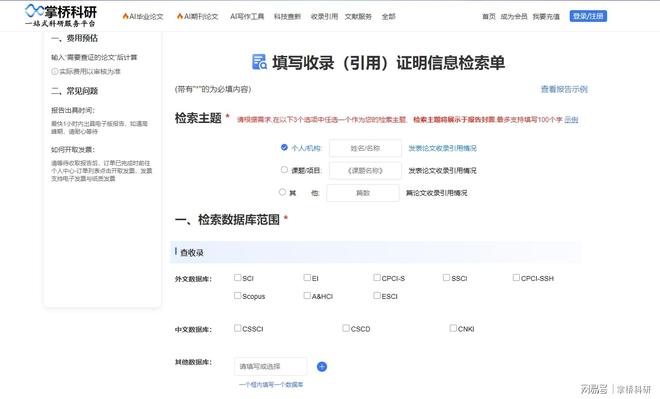
Task: Open the 文献服务 menu item
Action: 358,16
